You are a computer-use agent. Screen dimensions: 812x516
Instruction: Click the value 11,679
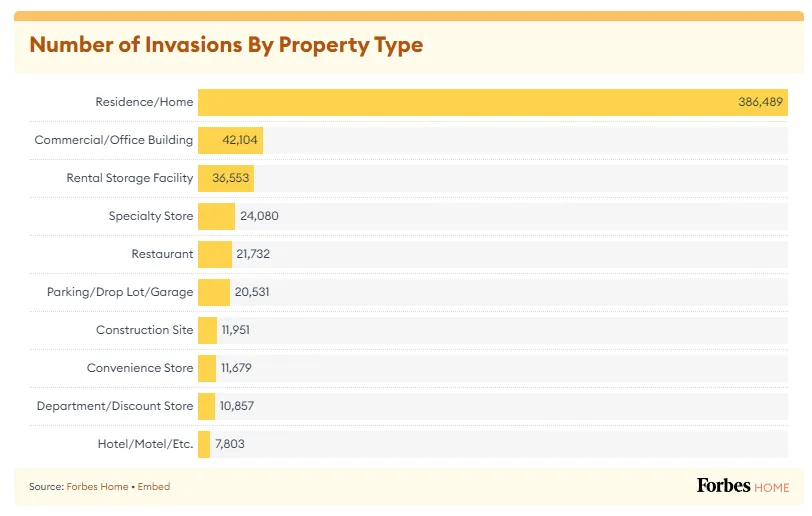click(x=236, y=368)
